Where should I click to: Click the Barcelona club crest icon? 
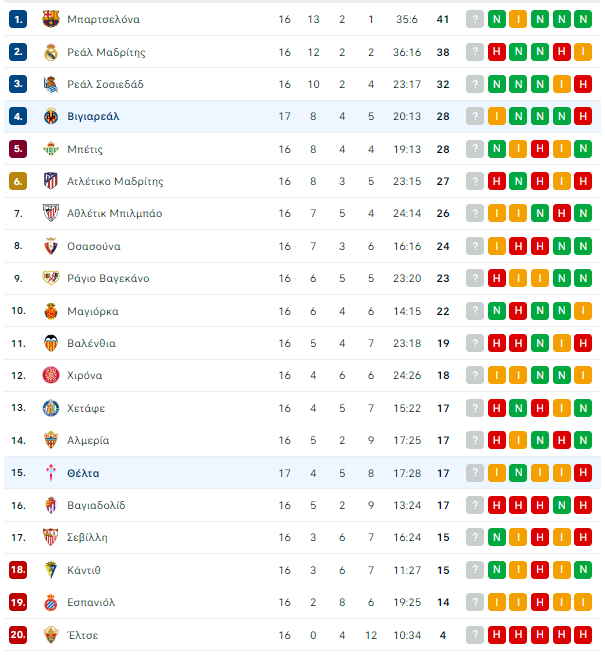point(51,19)
